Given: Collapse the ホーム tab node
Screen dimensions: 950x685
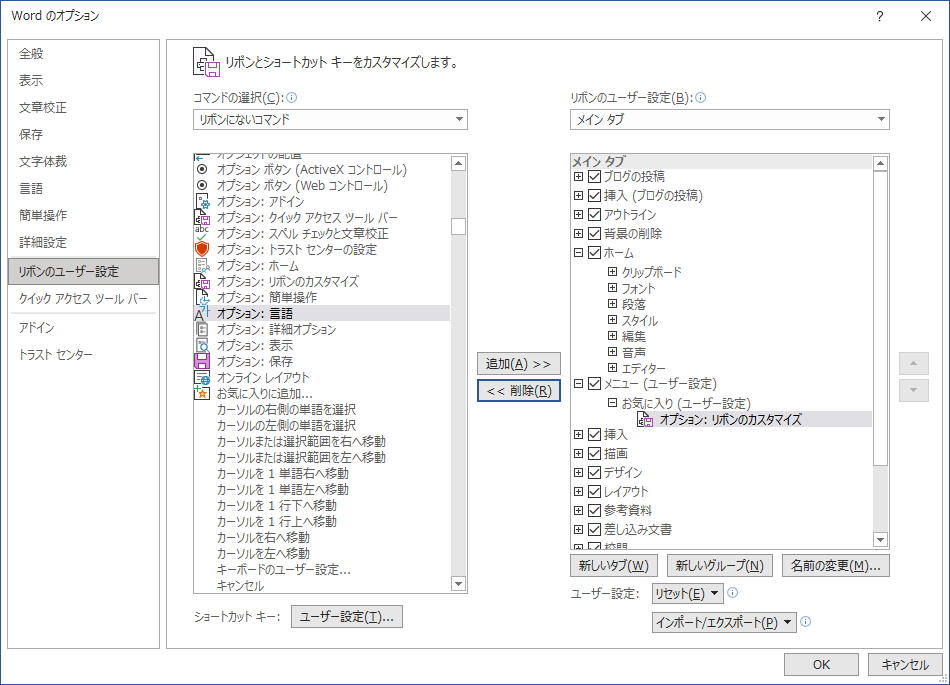Looking at the screenshot, I should [x=578, y=253].
